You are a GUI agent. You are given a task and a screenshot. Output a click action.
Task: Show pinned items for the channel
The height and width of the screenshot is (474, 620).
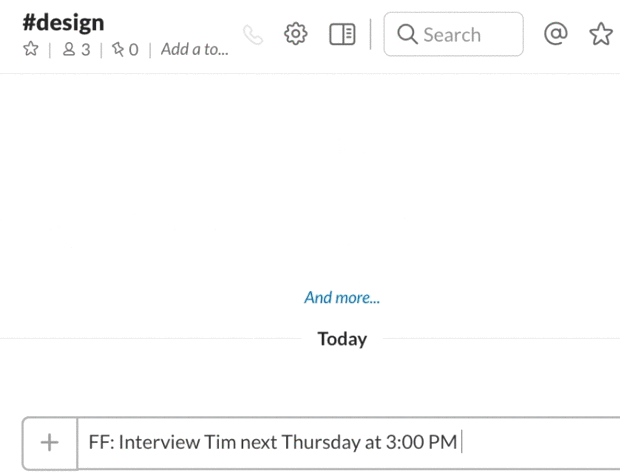coord(125,49)
